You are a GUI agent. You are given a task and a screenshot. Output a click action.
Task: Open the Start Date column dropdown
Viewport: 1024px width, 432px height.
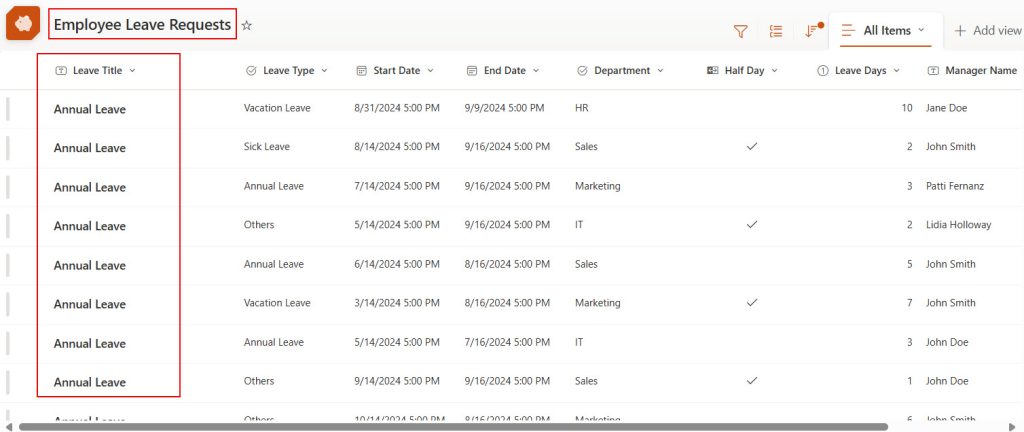pos(430,70)
